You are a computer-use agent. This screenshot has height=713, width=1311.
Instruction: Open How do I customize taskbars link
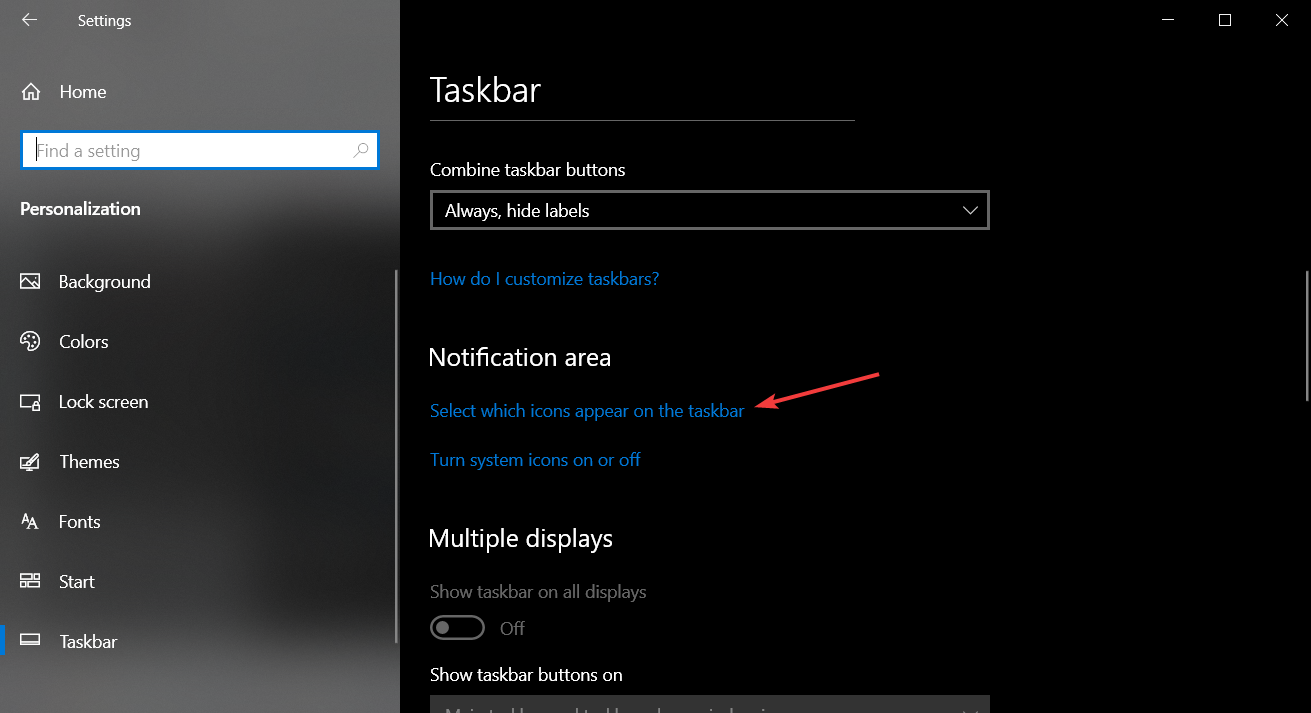click(x=544, y=279)
